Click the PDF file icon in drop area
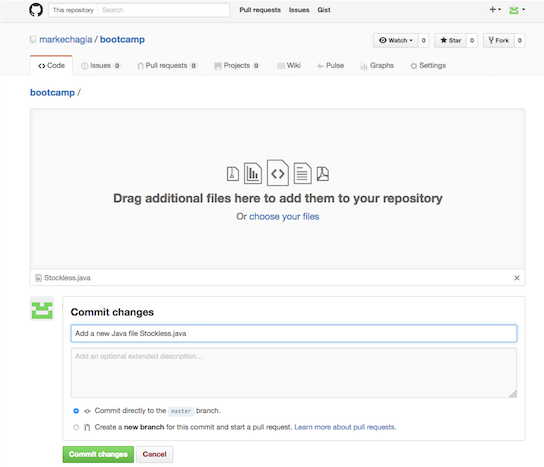544x467 pixels. click(x=323, y=174)
